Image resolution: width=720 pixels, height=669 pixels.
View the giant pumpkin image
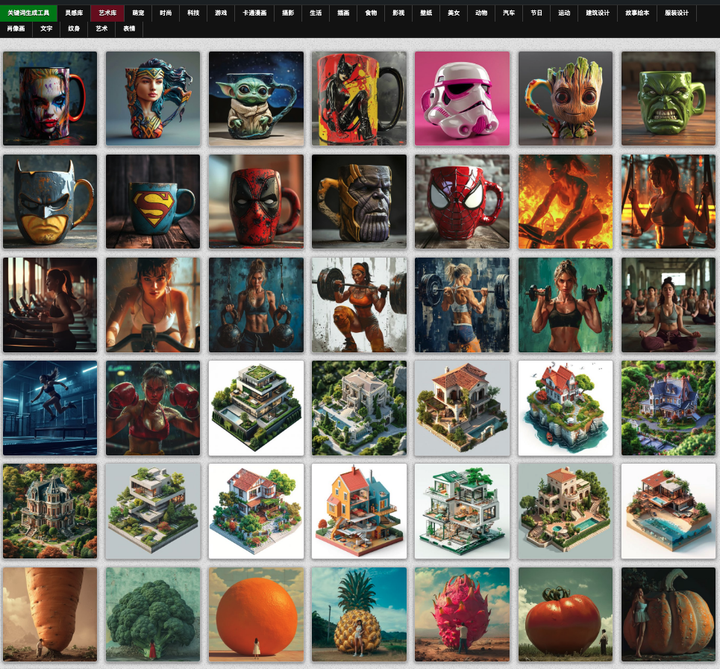tap(668, 614)
